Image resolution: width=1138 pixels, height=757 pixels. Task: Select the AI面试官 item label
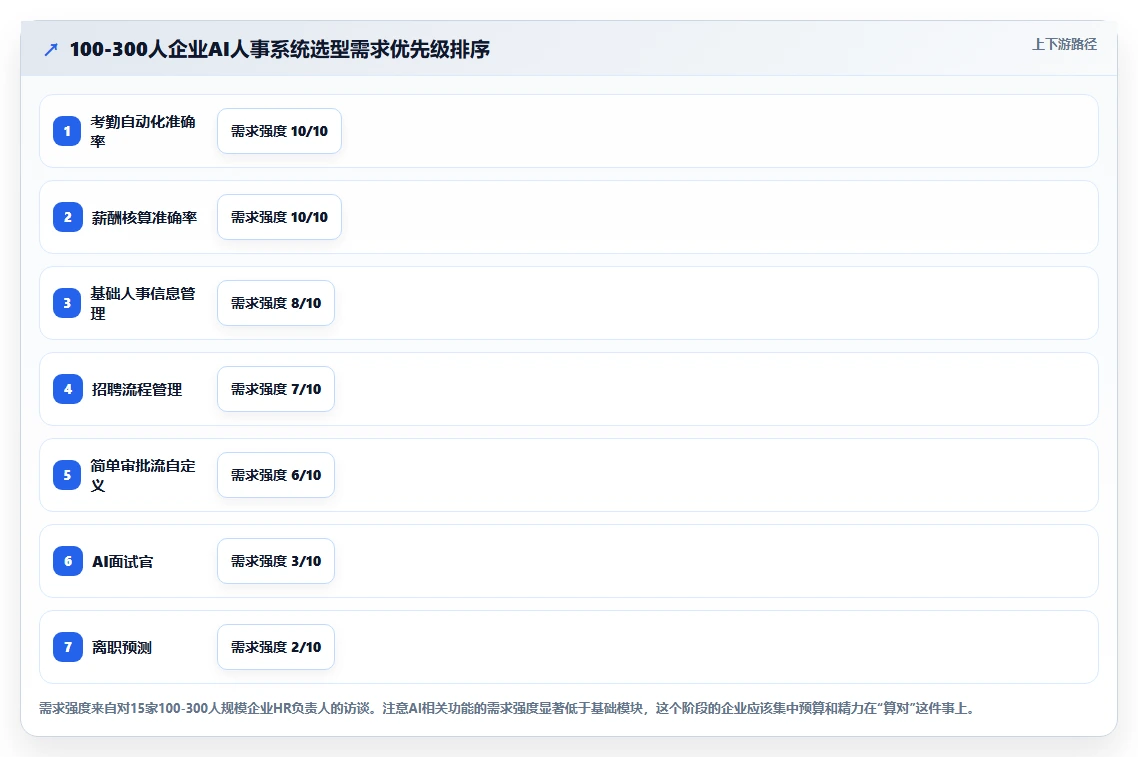(x=123, y=561)
